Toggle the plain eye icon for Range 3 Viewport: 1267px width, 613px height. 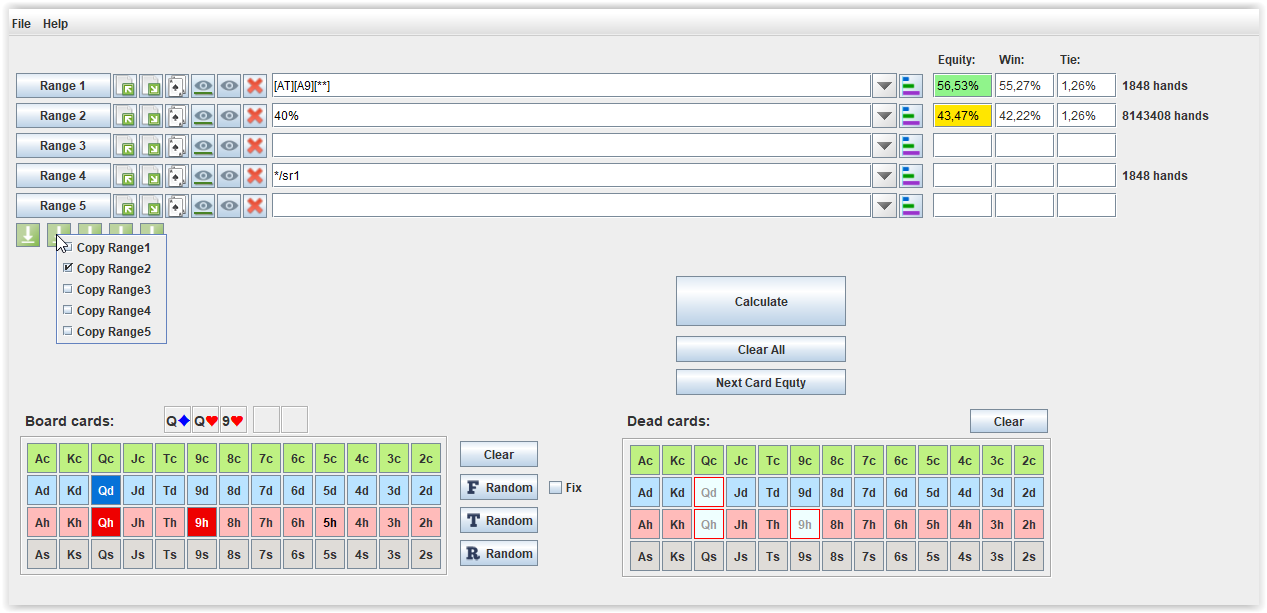pos(229,146)
